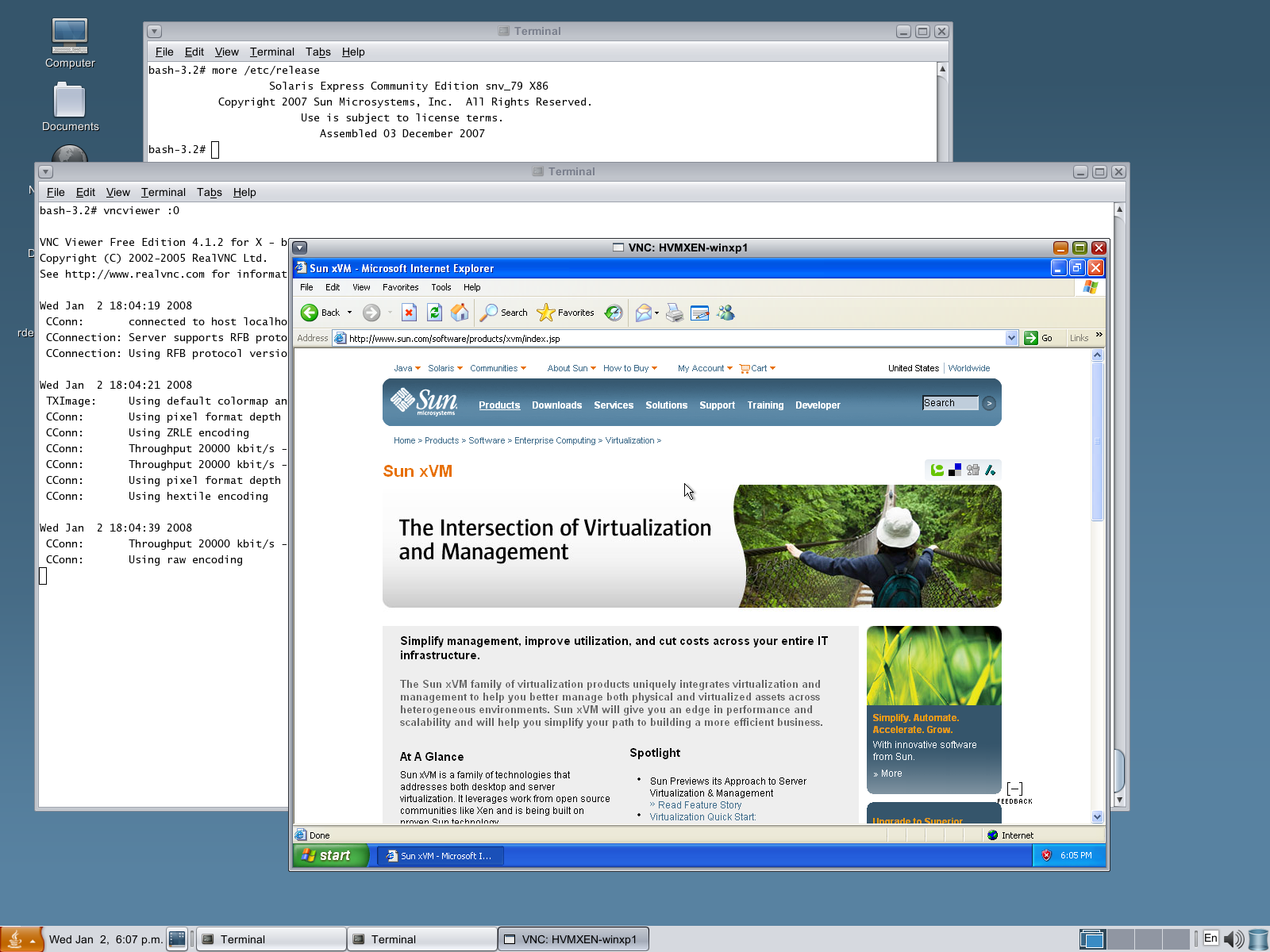Open Edit menu in vncviewer Terminal window

86,192
